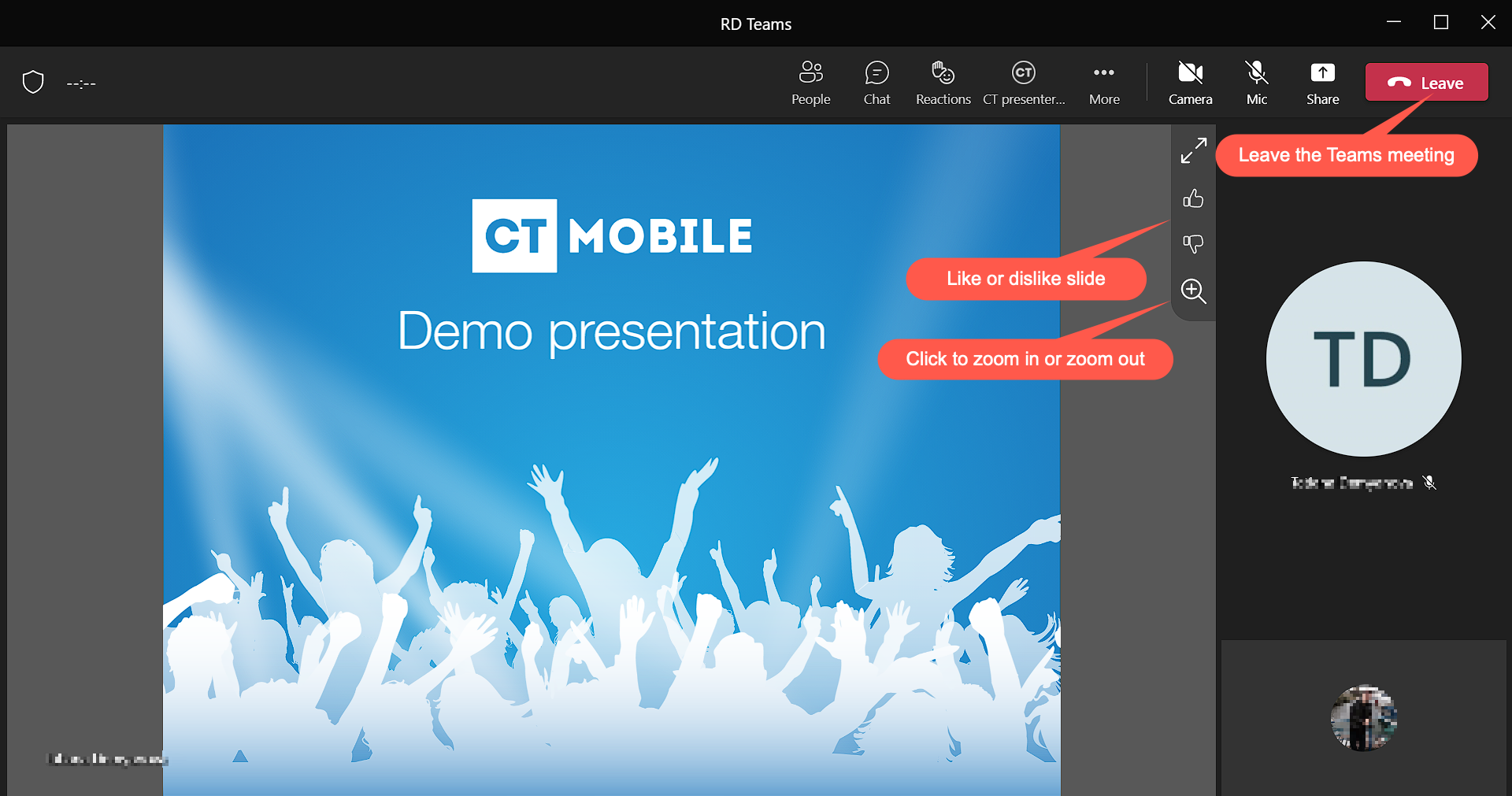Click the camera feed thumbnail at bottom right

(1363, 717)
